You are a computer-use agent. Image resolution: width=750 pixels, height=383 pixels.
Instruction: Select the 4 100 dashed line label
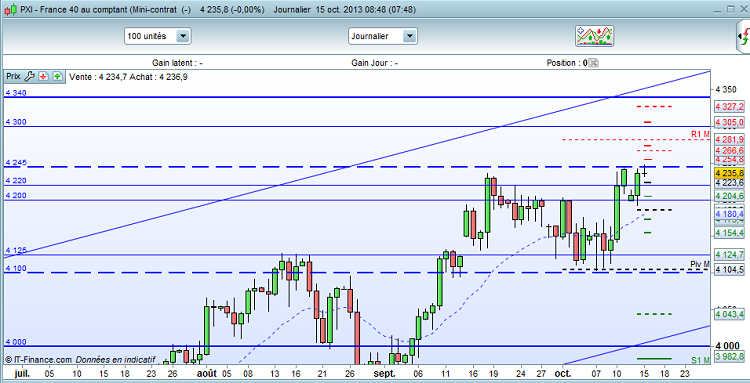[x=15, y=269]
